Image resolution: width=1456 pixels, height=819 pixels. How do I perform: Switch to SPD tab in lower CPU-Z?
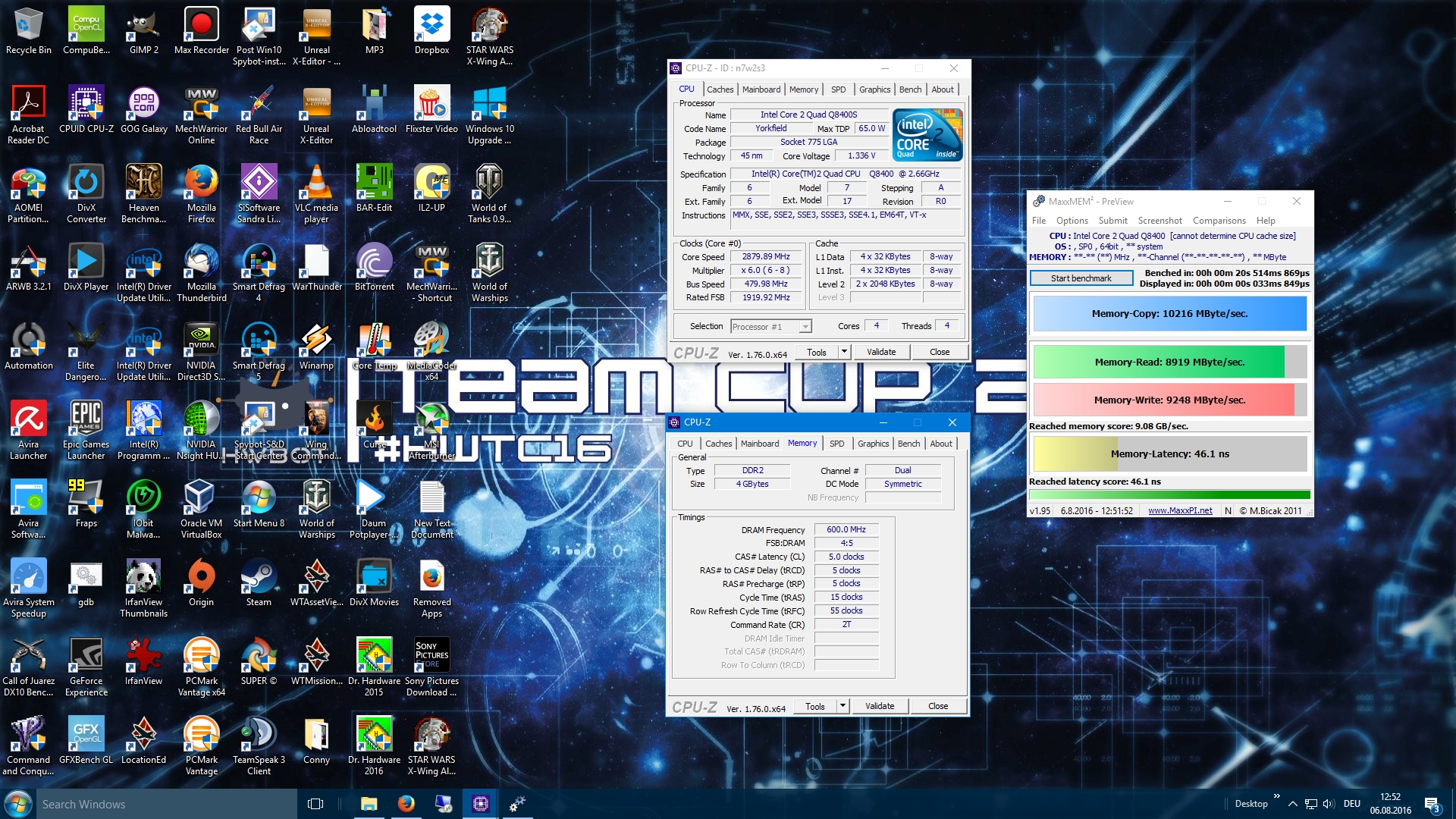coord(836,444)
